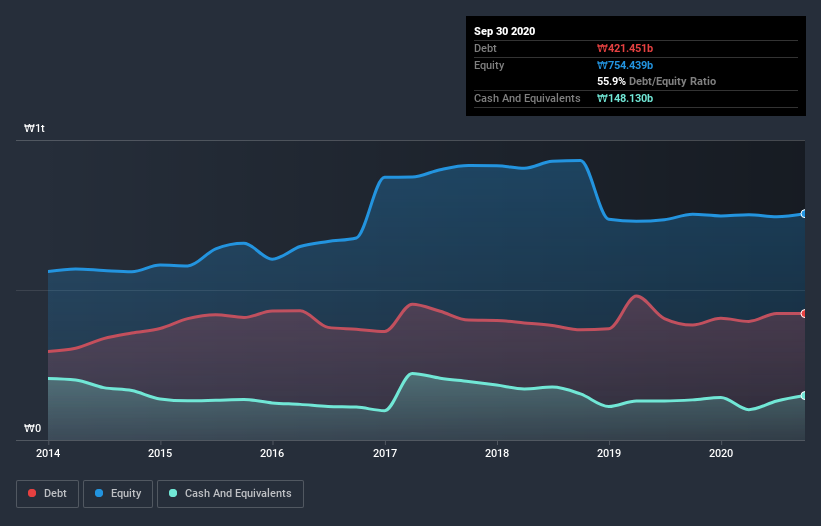Click the 2016 x-axis label
This screenshot has width=821, height=526.
(272, 453)
